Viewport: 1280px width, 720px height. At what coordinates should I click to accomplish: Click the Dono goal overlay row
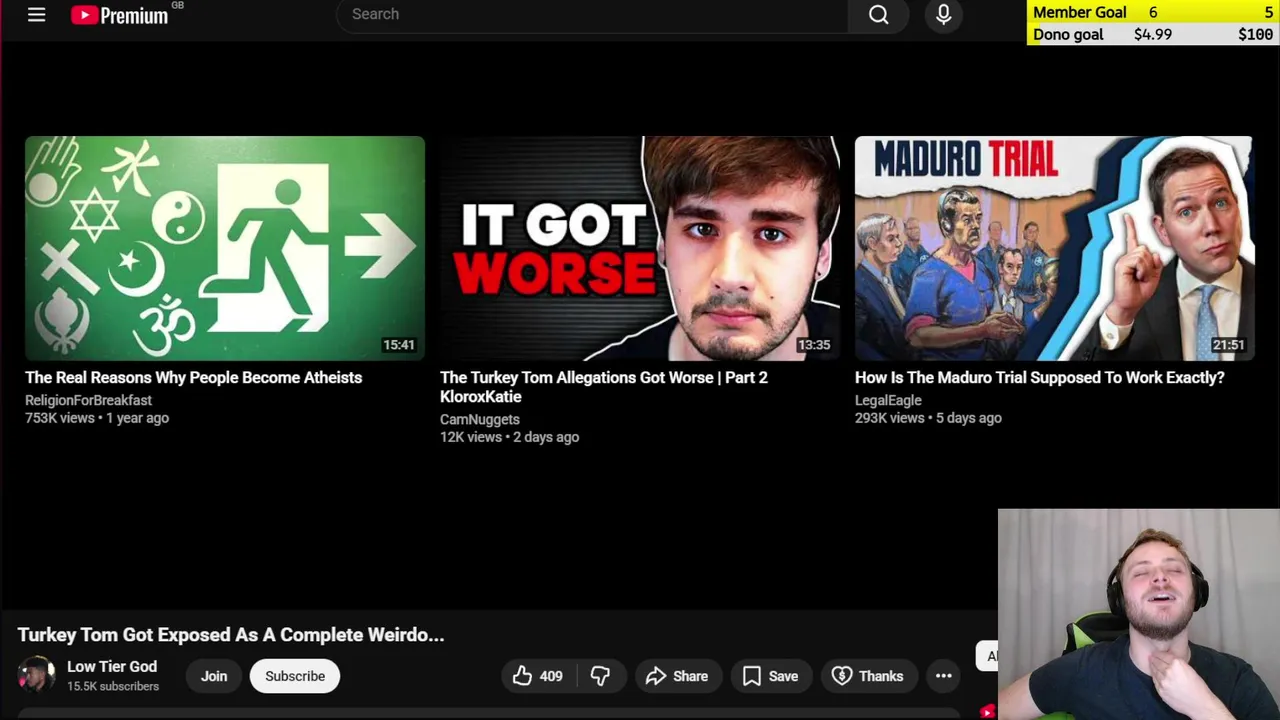click(x=1153, y=34)
